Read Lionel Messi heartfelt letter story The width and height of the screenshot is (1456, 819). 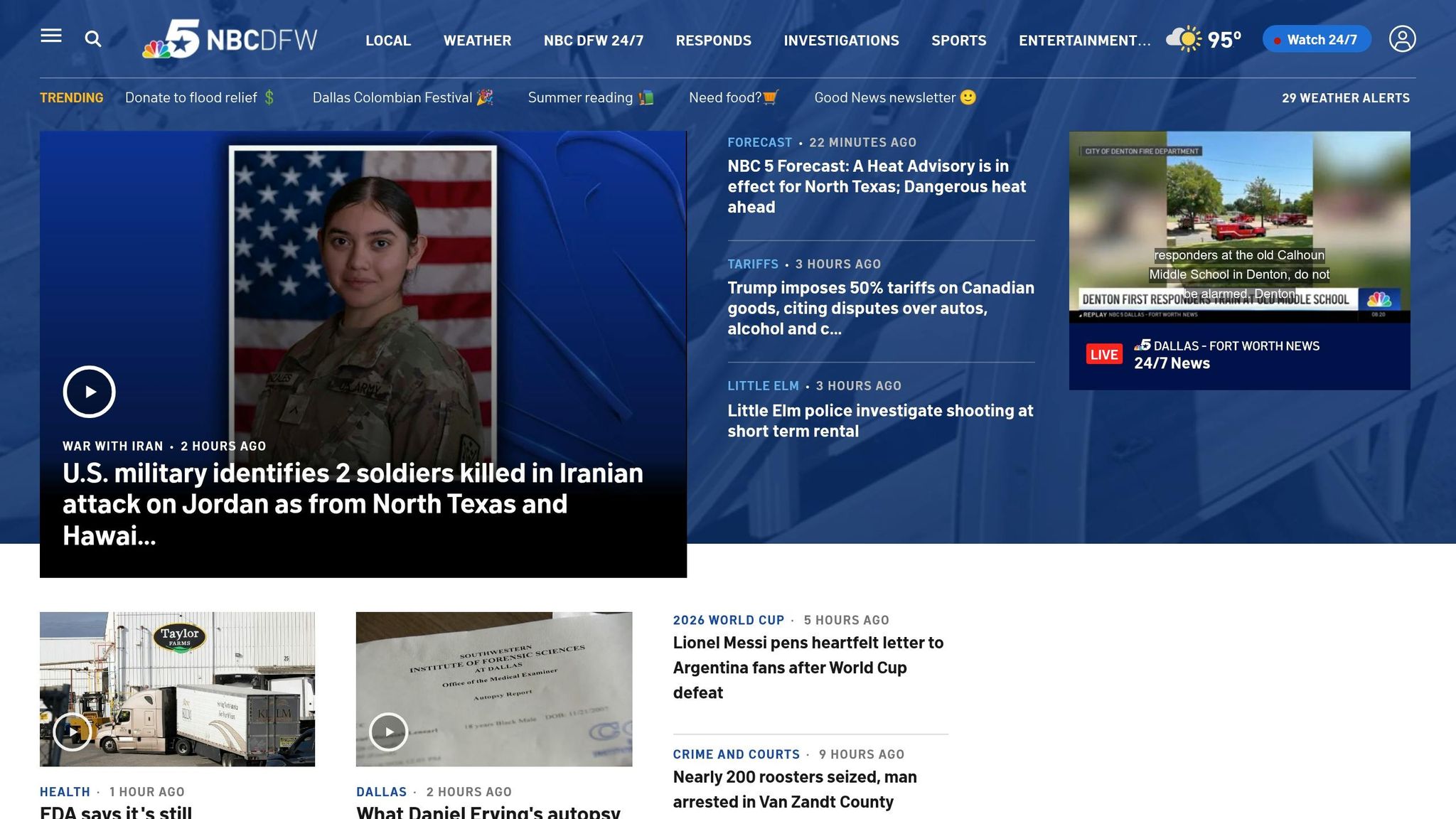(x=808, y=667)
